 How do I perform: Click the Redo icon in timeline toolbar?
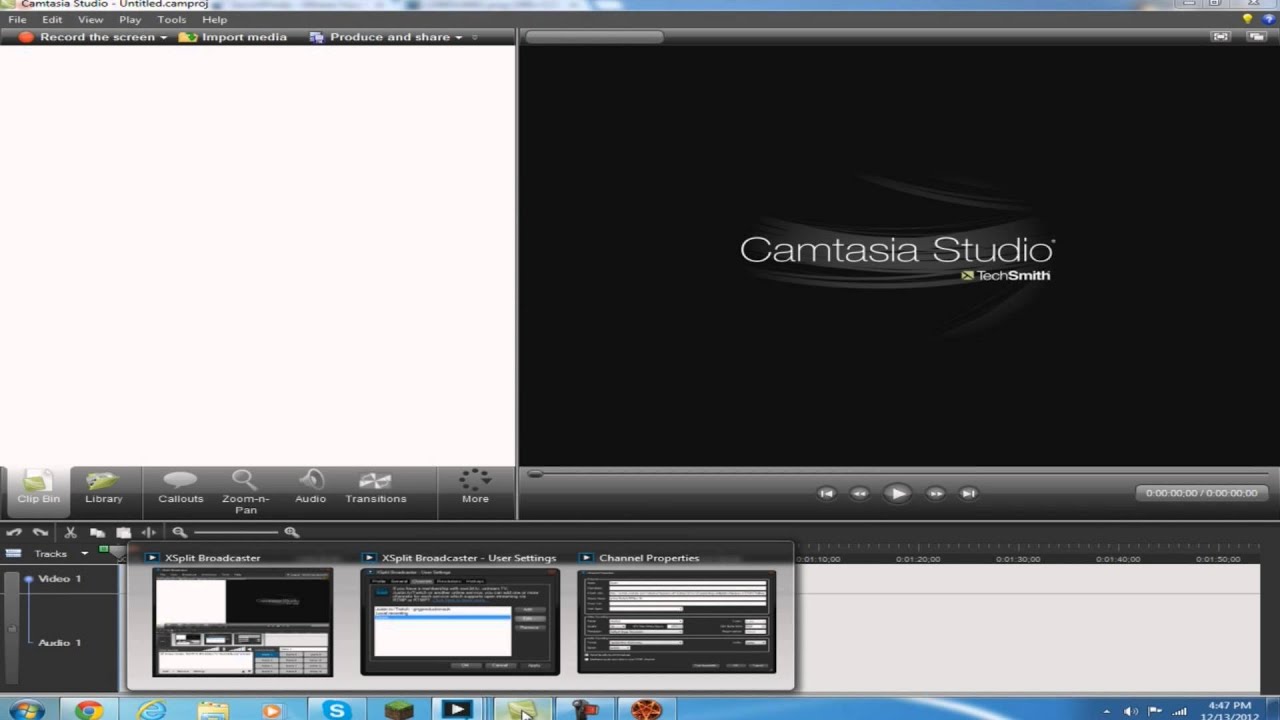(x=40, y=532)
